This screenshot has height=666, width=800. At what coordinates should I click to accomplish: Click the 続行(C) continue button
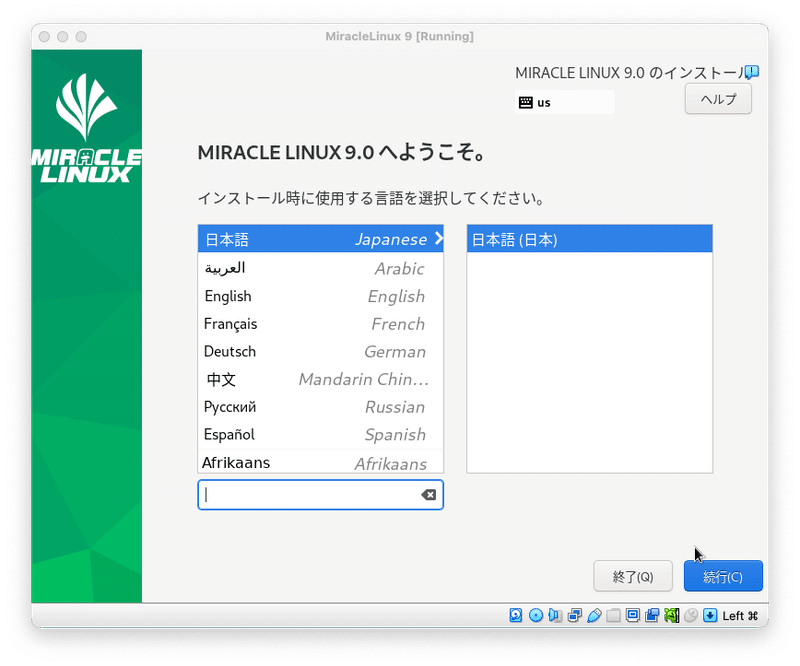pyautogui.click(x=723, y=576)
